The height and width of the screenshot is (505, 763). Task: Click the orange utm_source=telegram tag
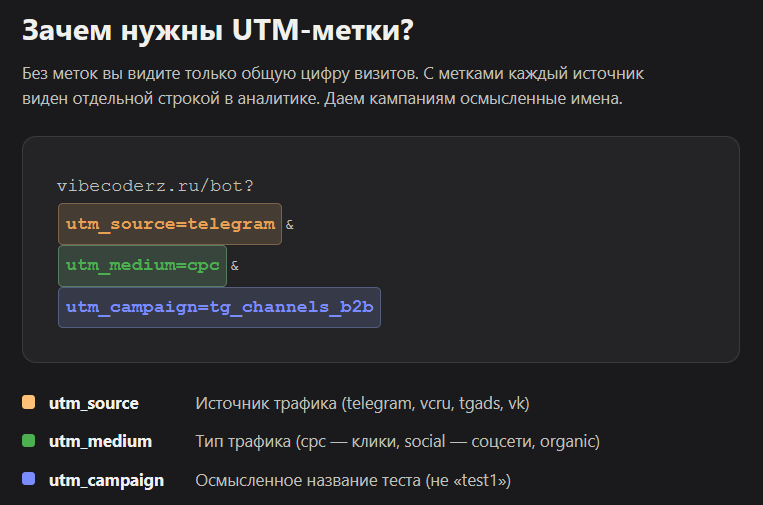[170, 224]
